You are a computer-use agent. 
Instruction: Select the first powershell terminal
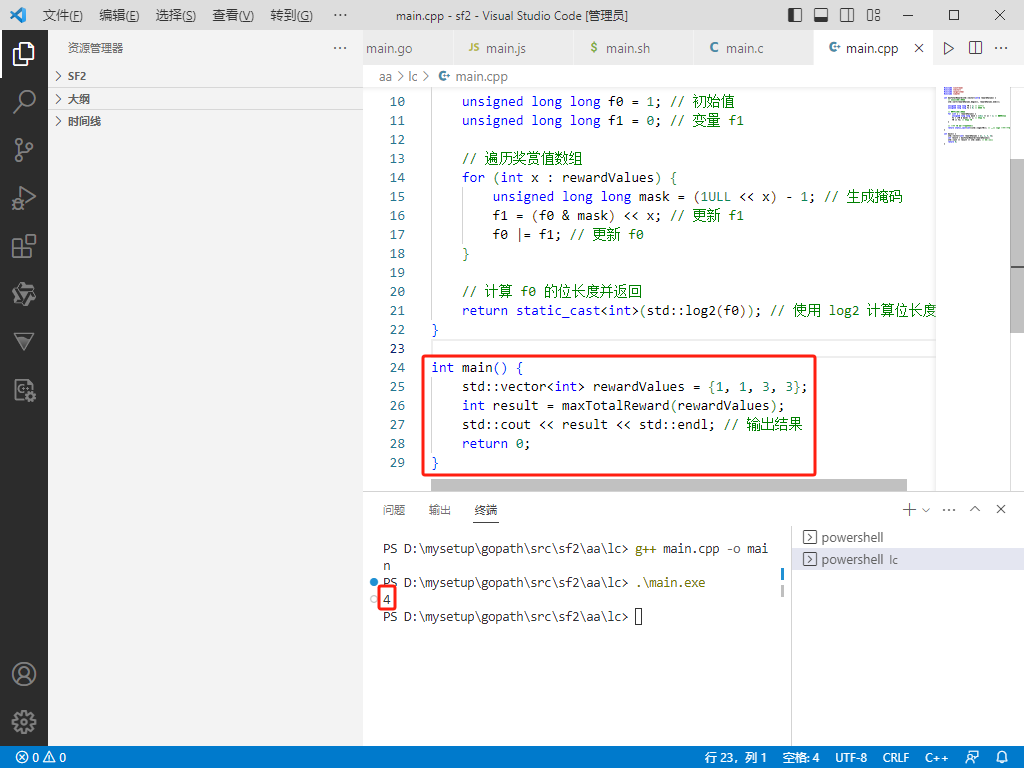(x=908, y=537)
